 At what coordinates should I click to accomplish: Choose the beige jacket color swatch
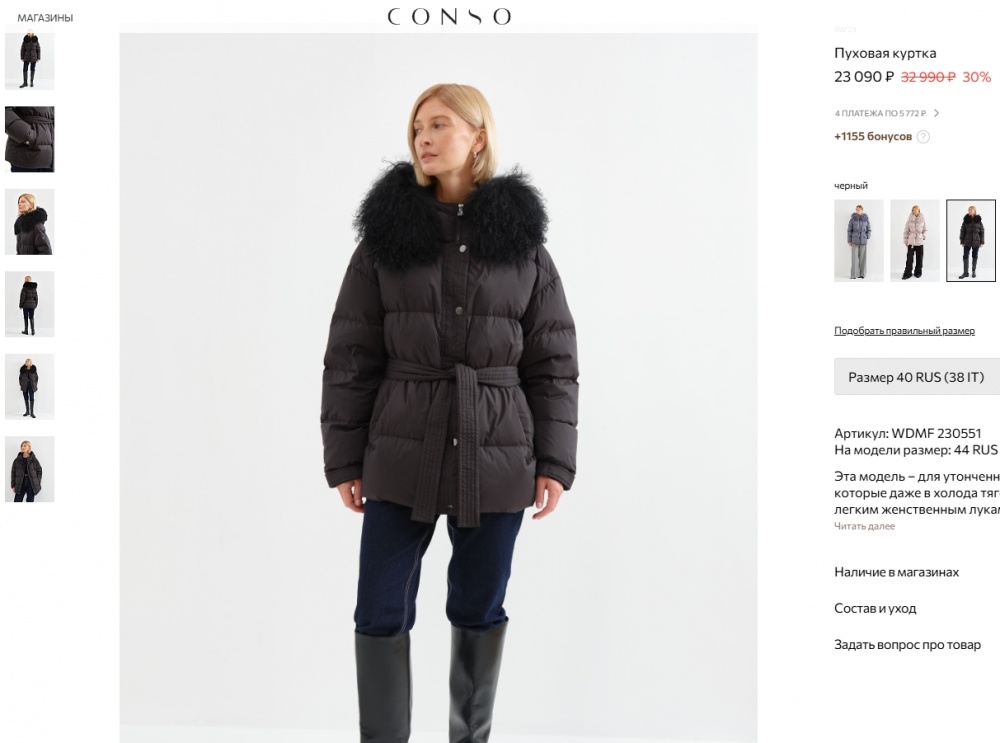[914, 241]
